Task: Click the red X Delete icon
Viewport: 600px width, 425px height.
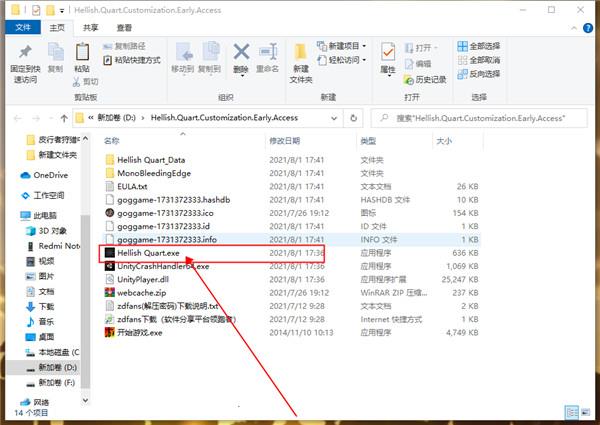Action: pos(241,52)
